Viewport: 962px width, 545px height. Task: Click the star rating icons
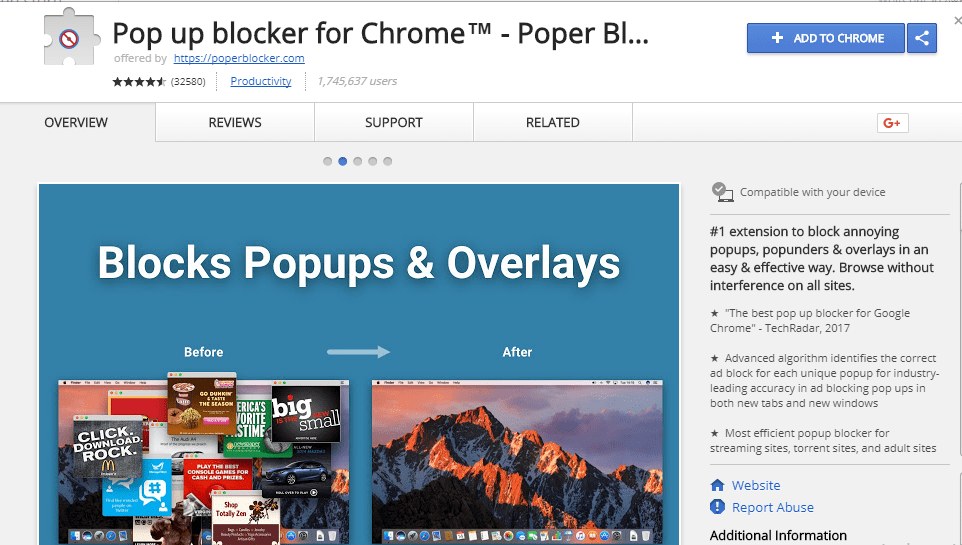pyautogui.click(x=139, y=81)
